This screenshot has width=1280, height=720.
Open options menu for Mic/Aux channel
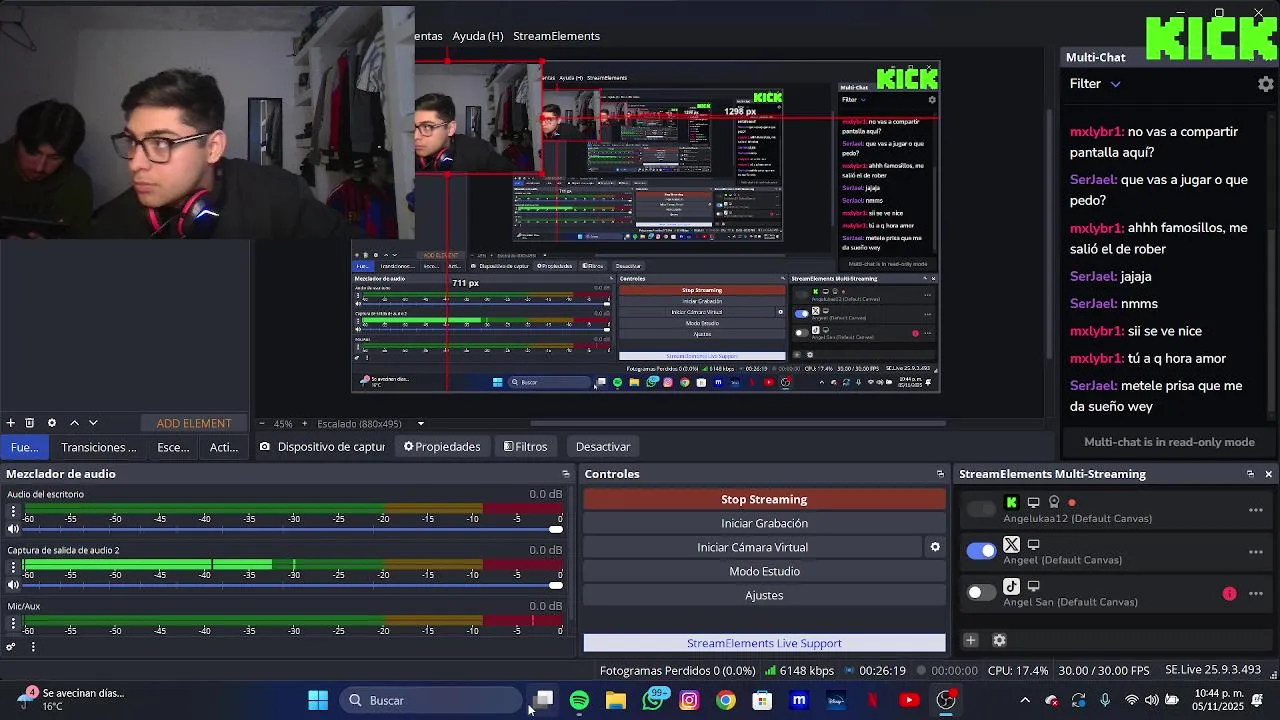tap(13, 624)
